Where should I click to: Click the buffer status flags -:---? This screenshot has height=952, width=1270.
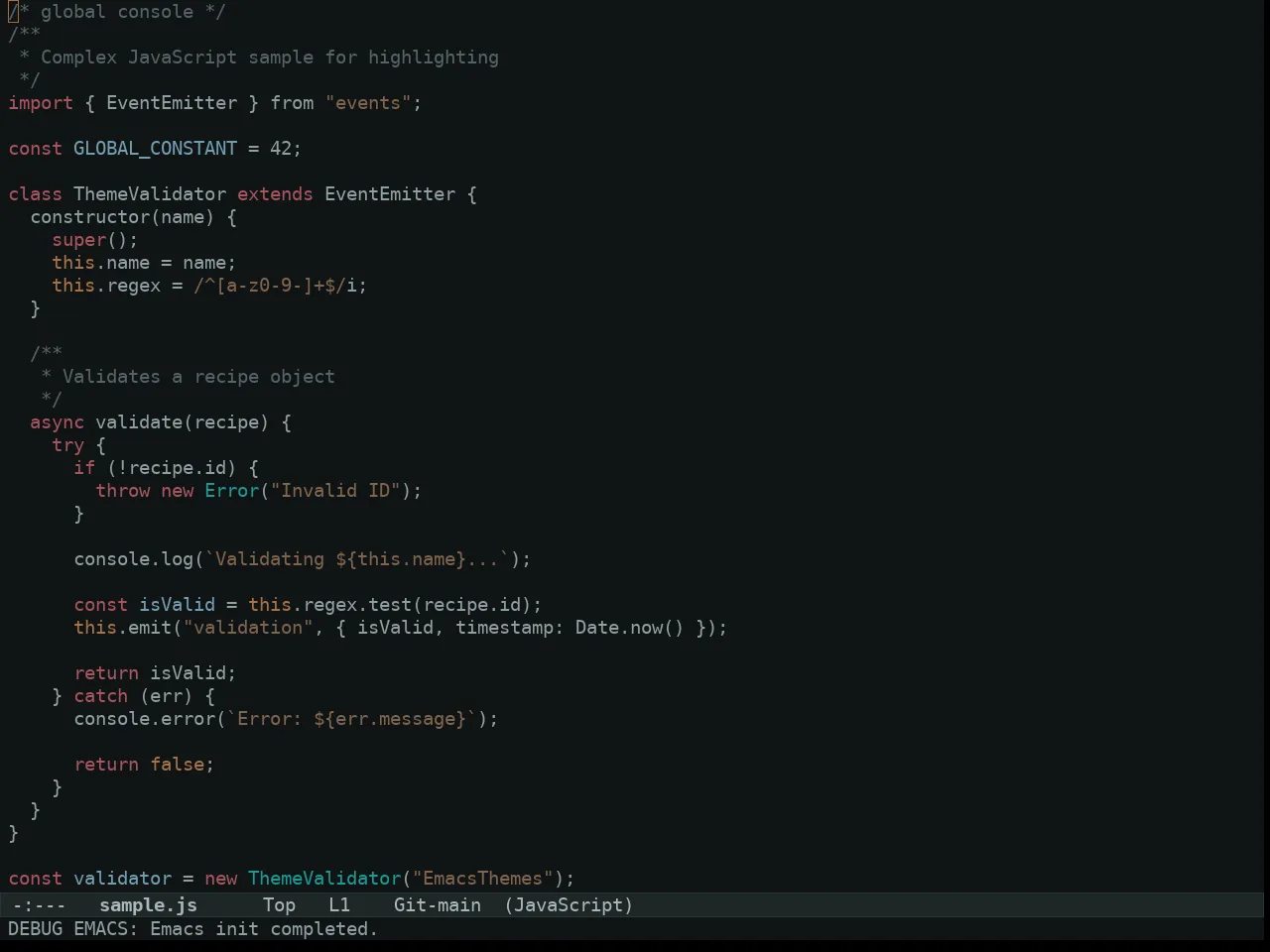39,905
